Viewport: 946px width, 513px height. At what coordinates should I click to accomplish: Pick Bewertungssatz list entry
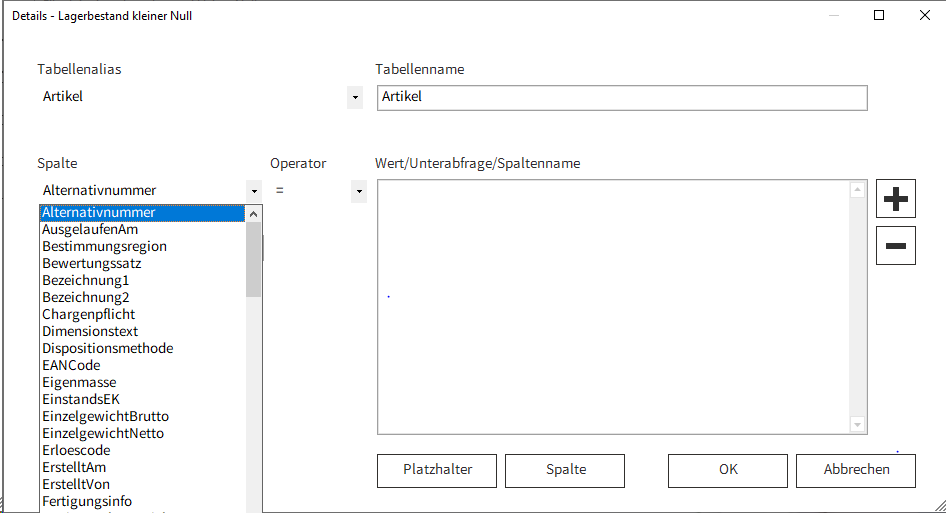pos(142,264)
